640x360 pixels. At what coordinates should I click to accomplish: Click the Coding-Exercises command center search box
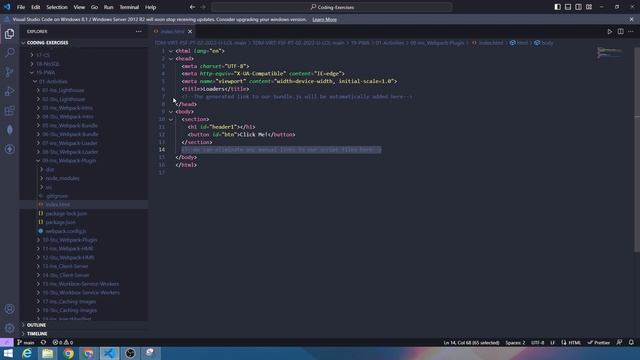[x=332, y=7]
